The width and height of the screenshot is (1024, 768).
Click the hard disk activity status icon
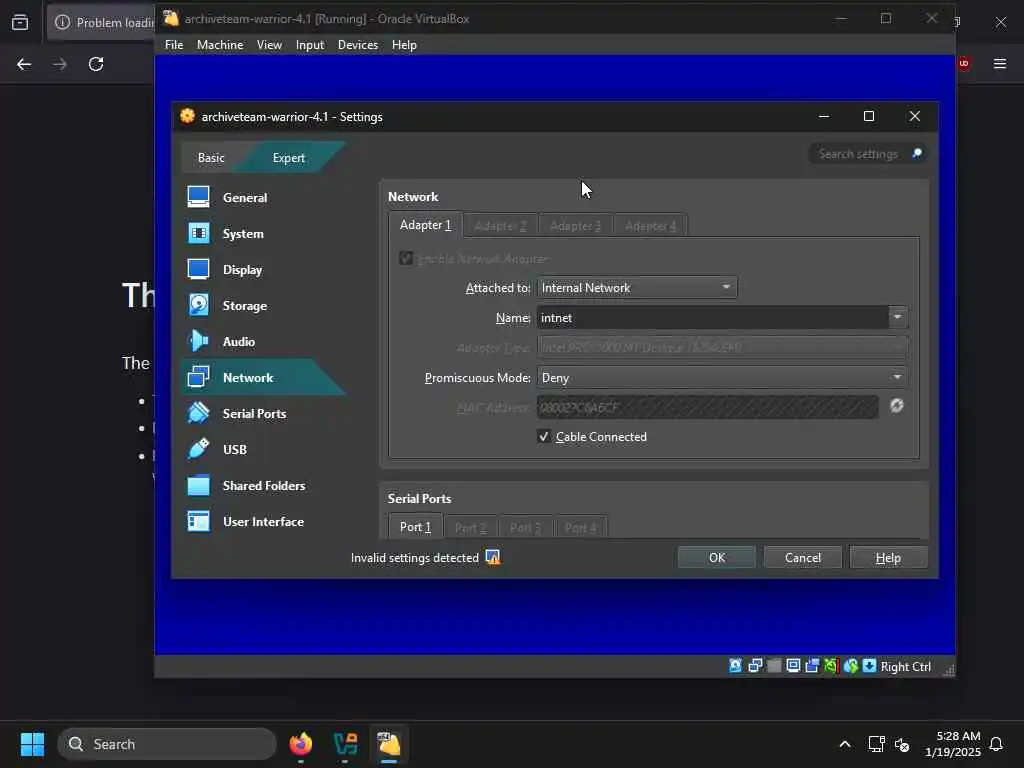coord(735,665)
